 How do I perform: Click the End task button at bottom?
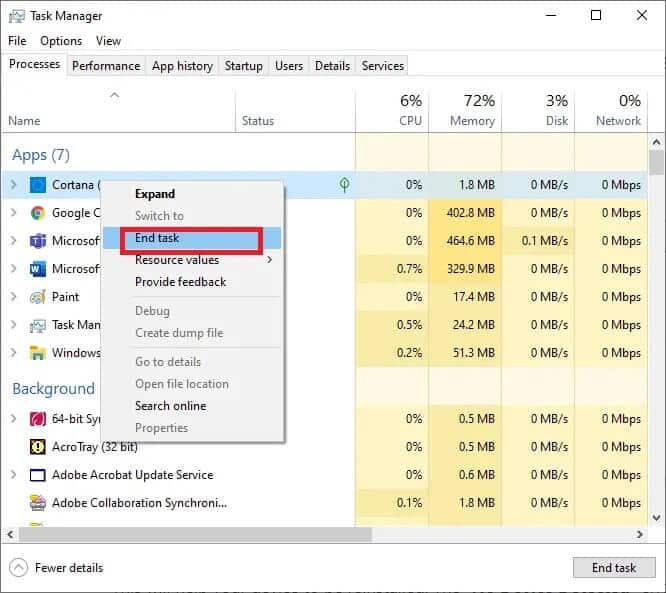(614, 568)
